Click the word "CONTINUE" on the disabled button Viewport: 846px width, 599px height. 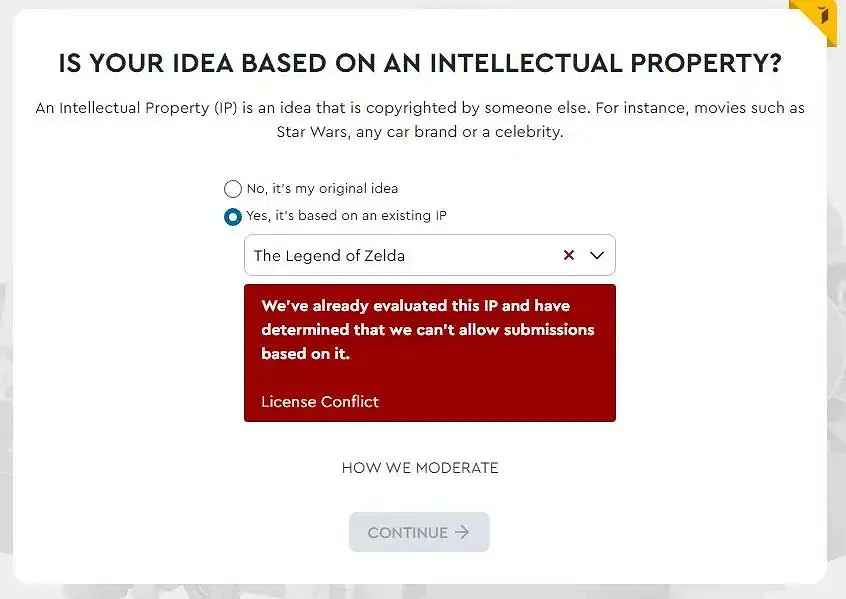pyautogui.click(x=407, y=532)
